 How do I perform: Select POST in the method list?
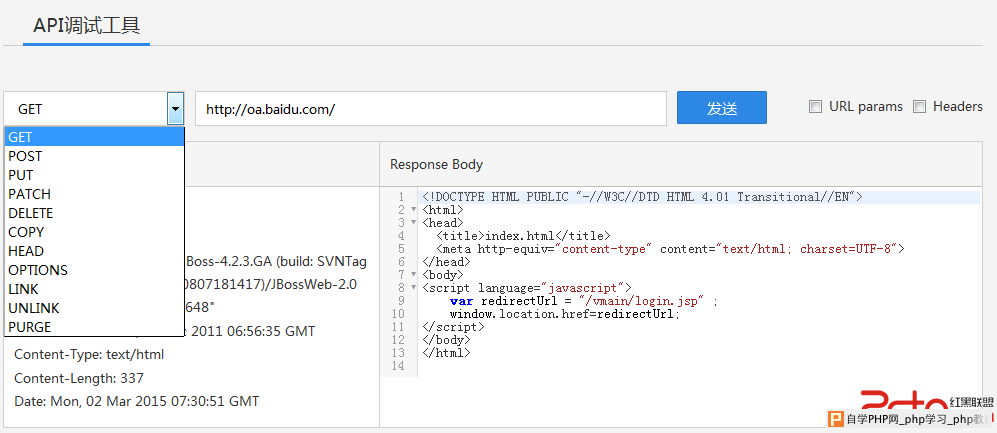[94, 156]
